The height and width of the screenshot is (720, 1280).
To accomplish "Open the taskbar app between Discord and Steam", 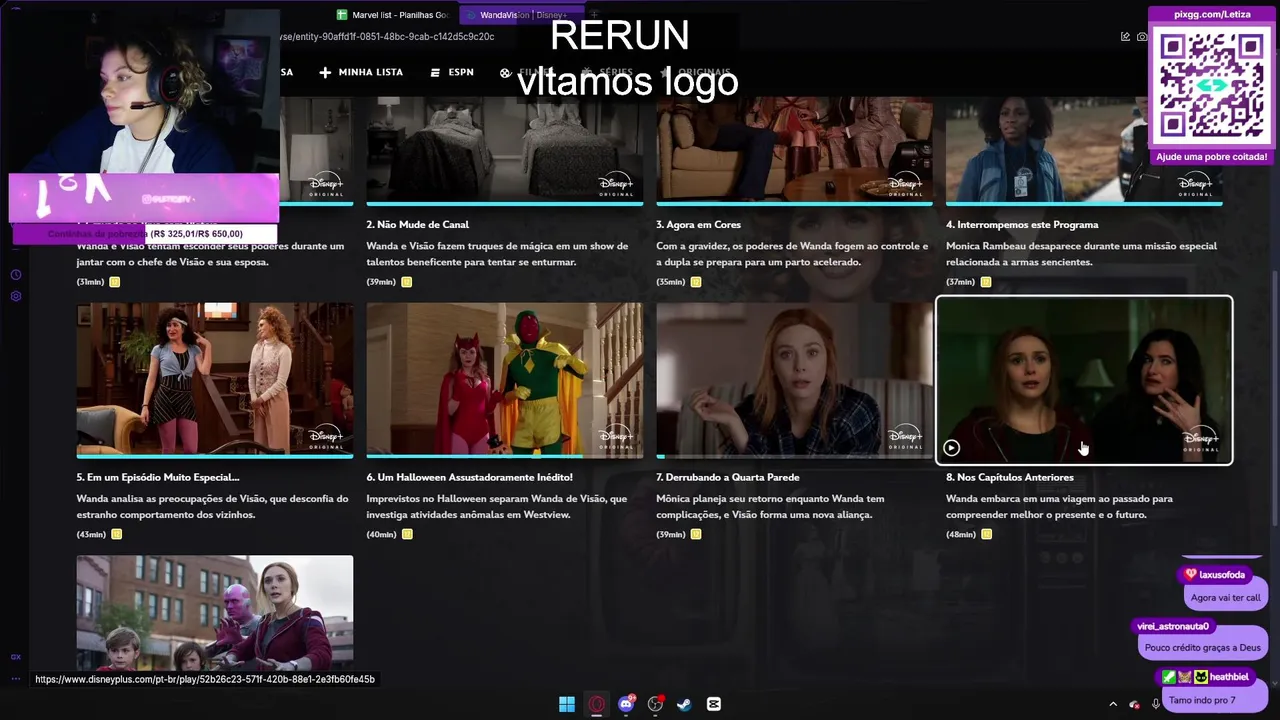I will pos(655,704).
